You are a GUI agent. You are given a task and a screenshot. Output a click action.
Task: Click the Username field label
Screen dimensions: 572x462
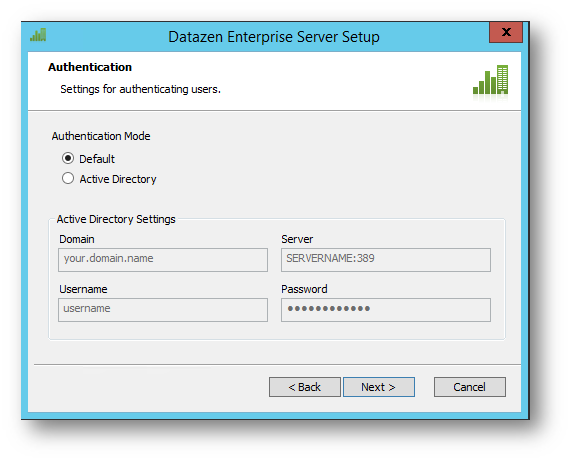coord(83,289)
